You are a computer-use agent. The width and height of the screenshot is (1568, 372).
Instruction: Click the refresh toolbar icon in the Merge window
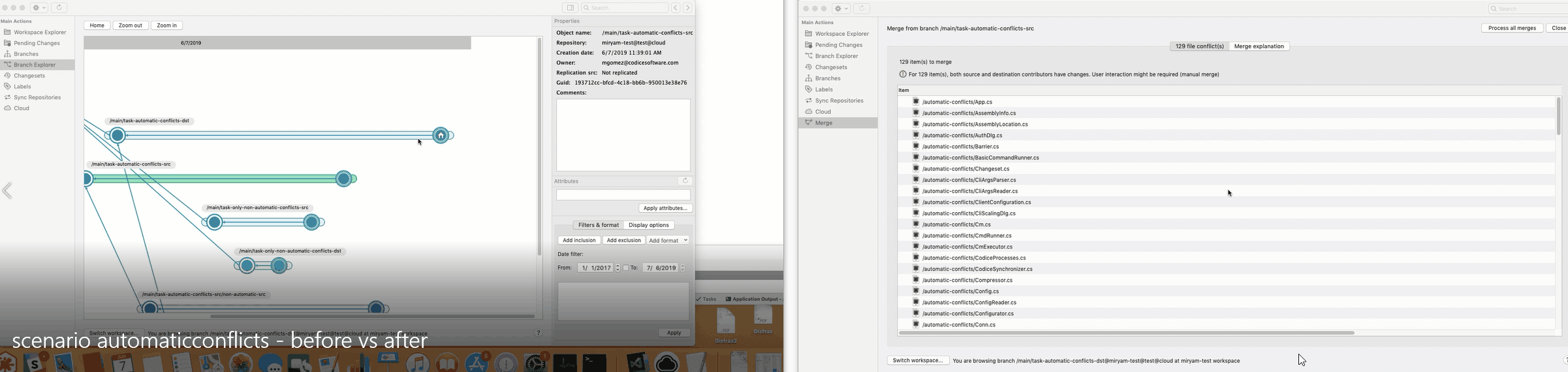[x=862, y=8]
